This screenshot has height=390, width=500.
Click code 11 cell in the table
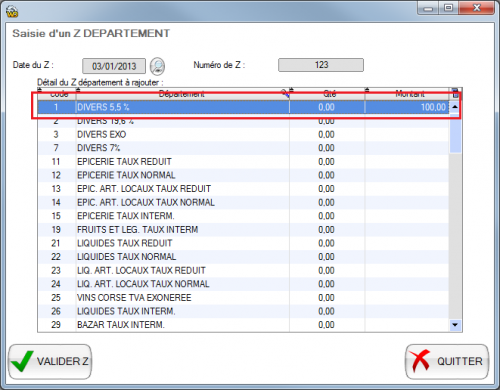pos(57,162)
